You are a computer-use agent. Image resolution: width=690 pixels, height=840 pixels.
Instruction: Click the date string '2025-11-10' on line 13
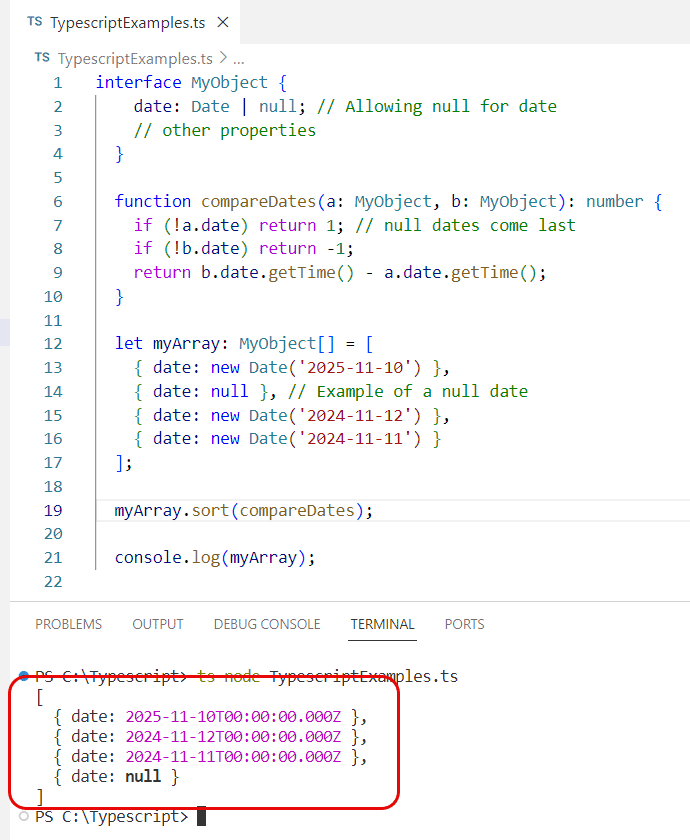(x=355, y=368)
